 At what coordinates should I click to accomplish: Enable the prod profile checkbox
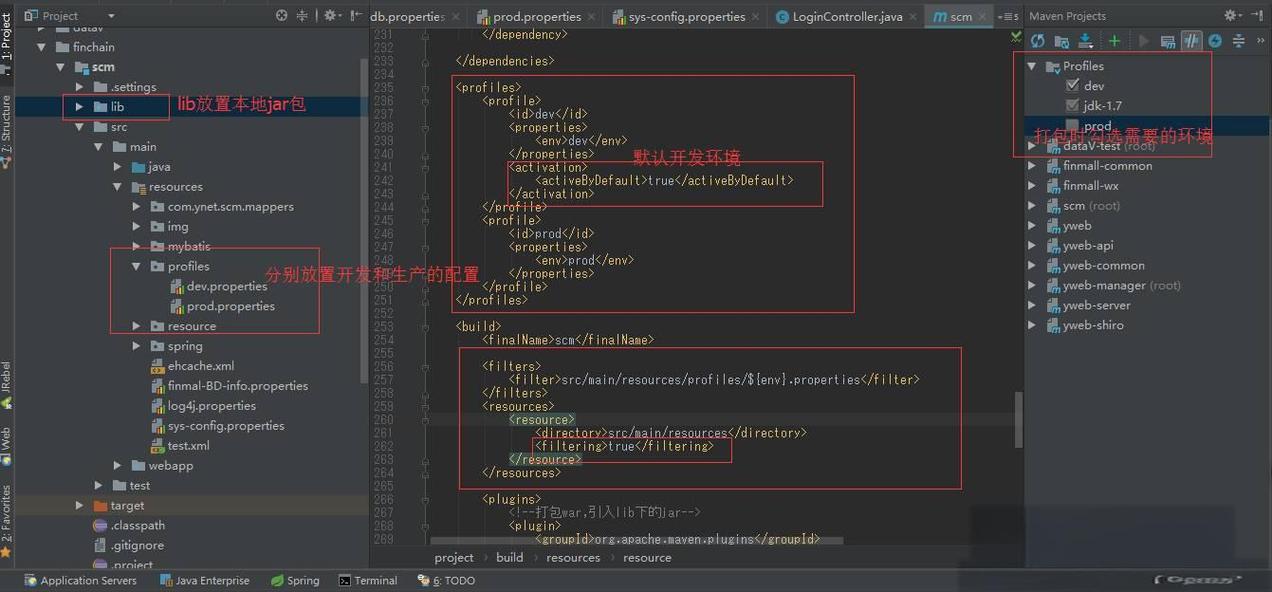pyautogui.click(x=1073, y=126)
